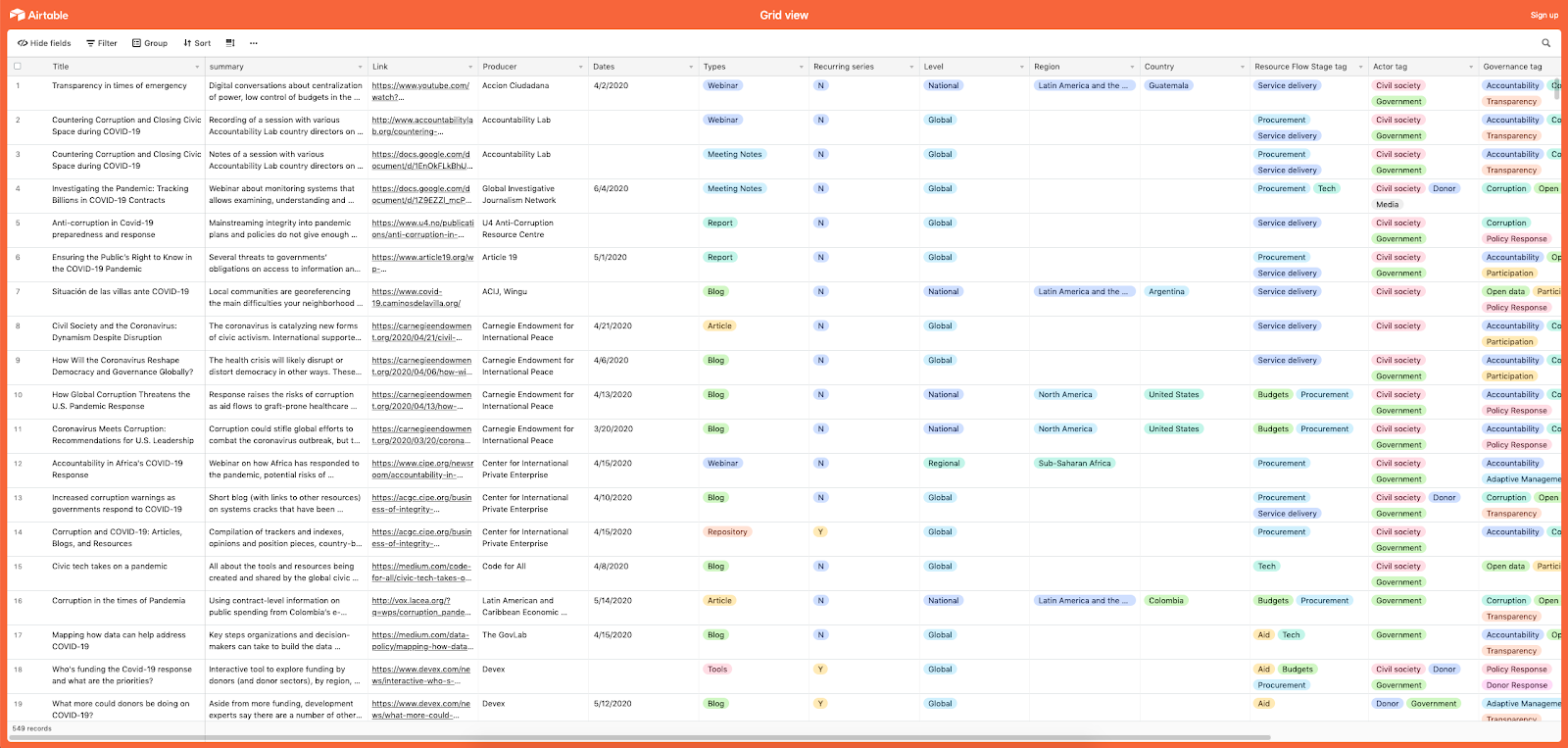Click the Accion Ciudadana producer cell

515,85
